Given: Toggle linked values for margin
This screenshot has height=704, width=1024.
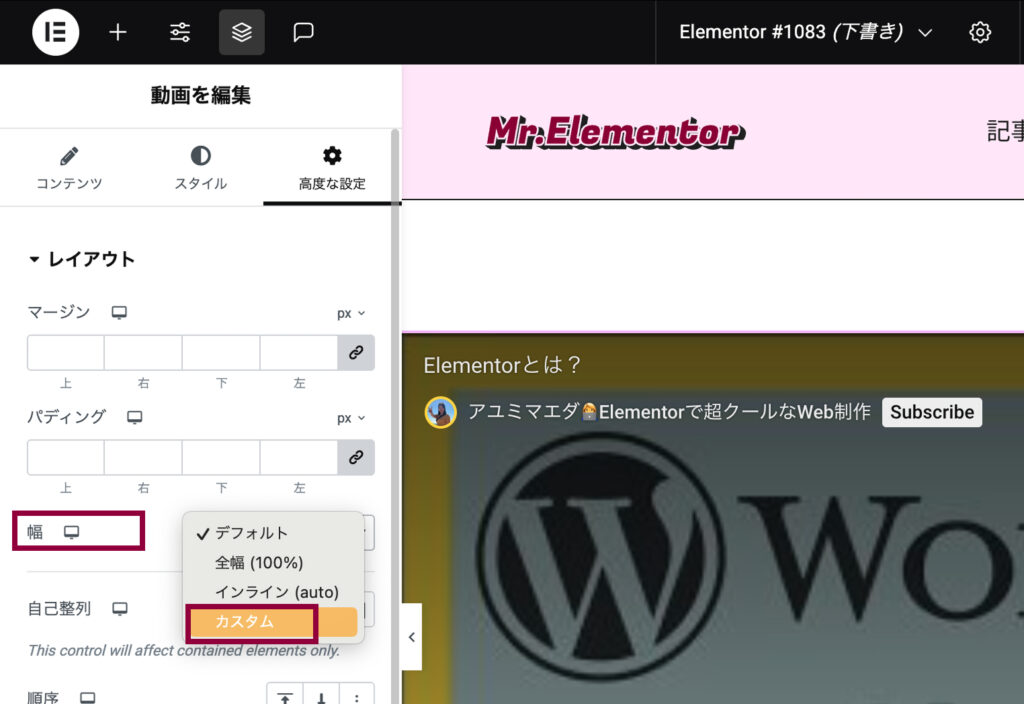Looking at the screenshot, I should click(356, 353).
